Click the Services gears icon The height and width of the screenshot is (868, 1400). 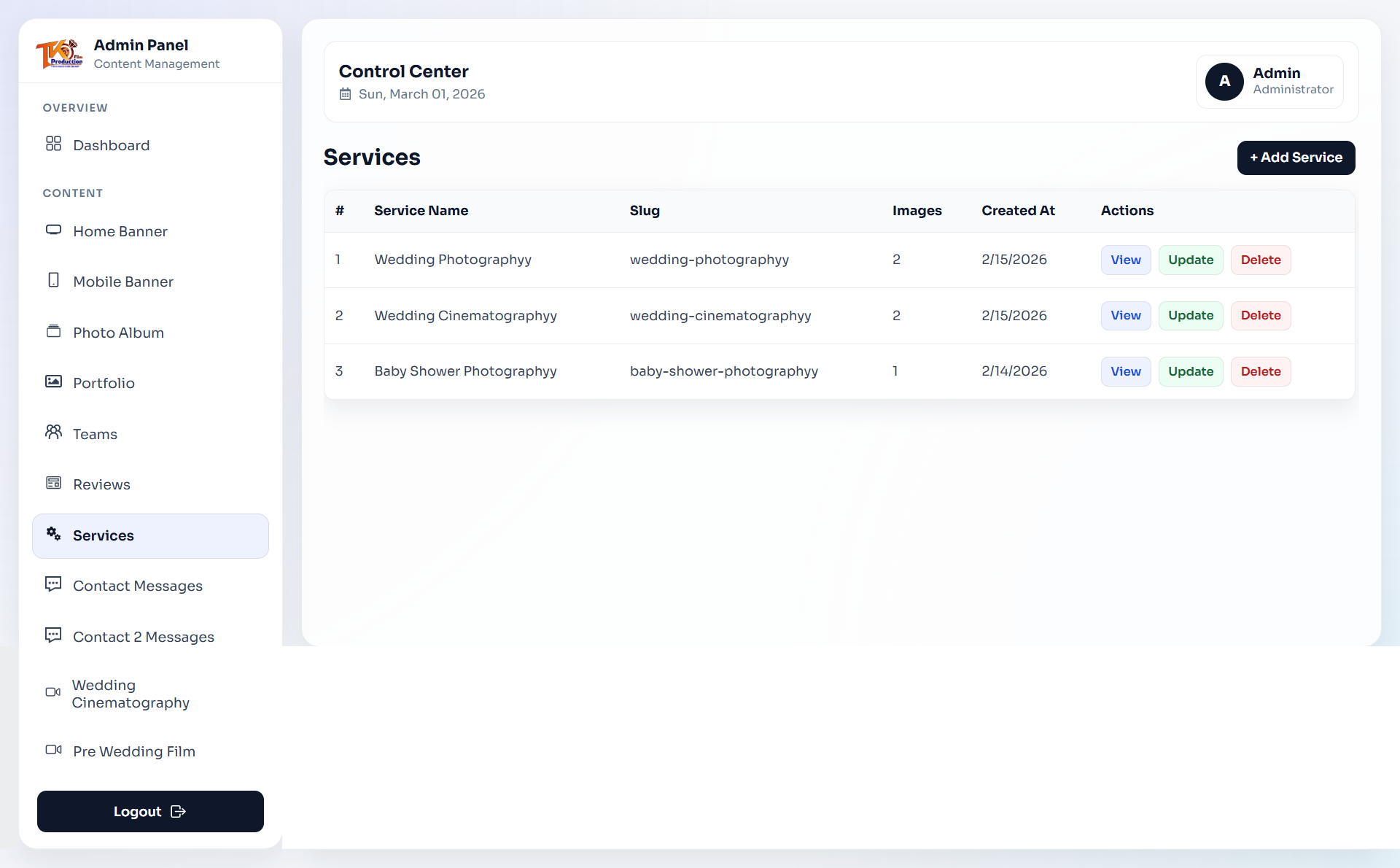(x=53, y=534)
